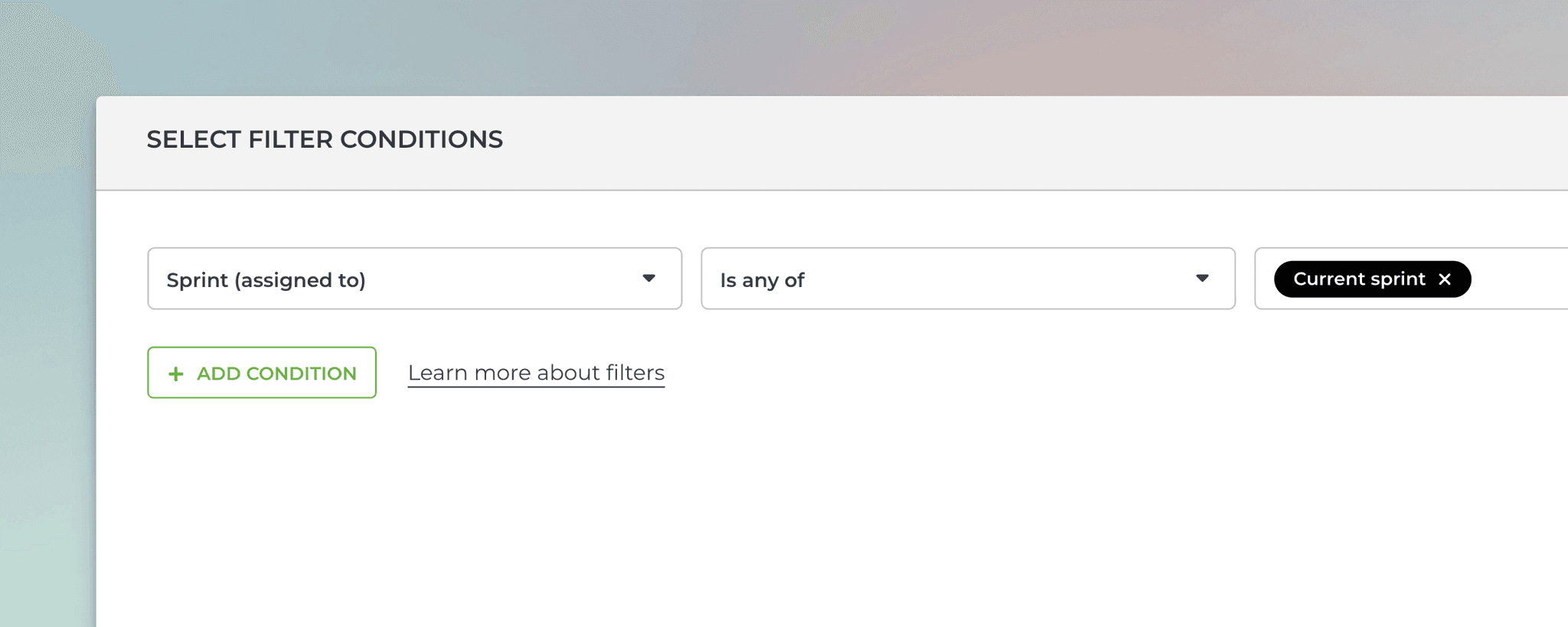The image size is (1568, 627).
Task: Click the caret on the Is any of dropdown
Action: point(1204,279)
